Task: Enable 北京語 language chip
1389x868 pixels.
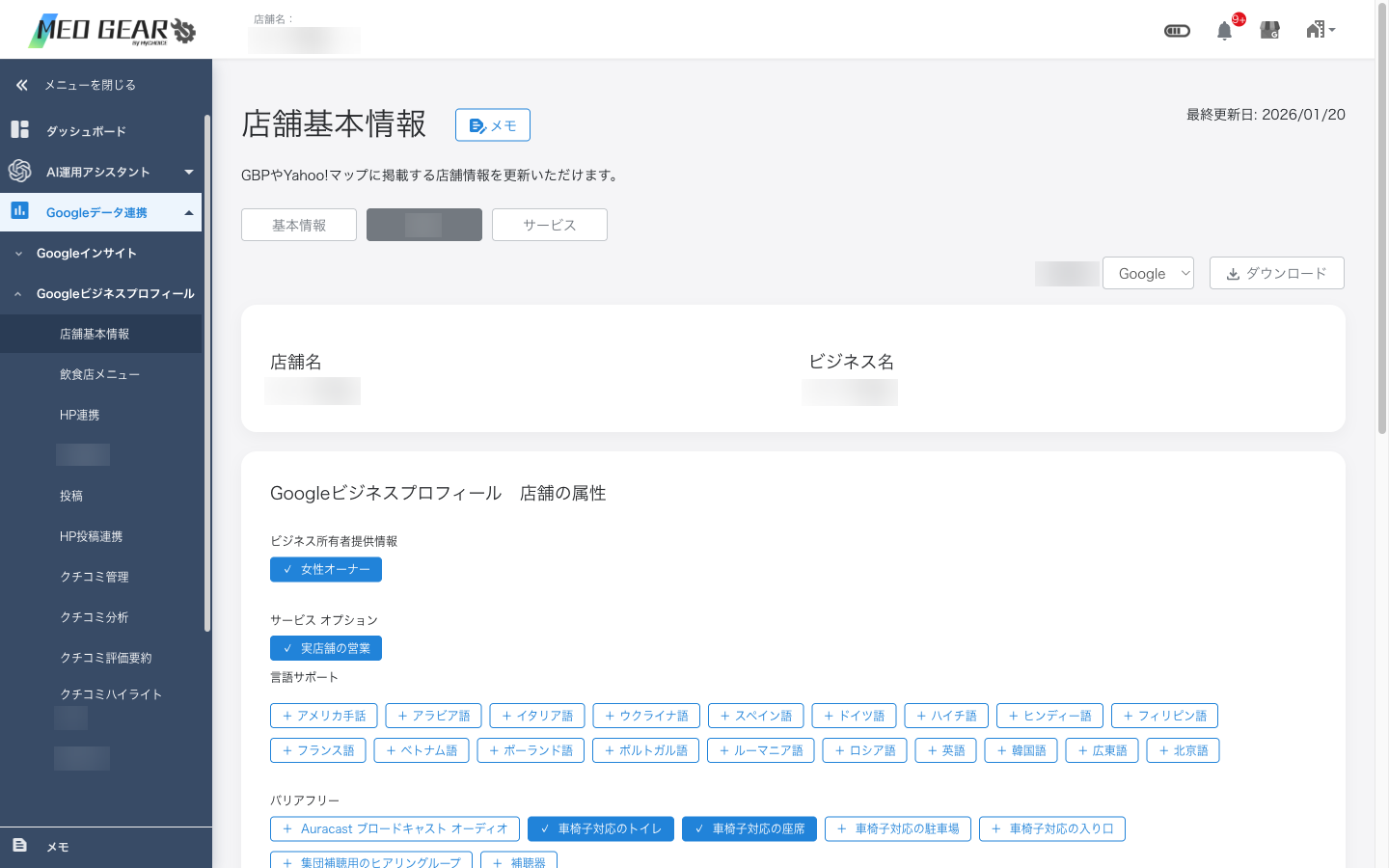Action: tap(1184, 750)
